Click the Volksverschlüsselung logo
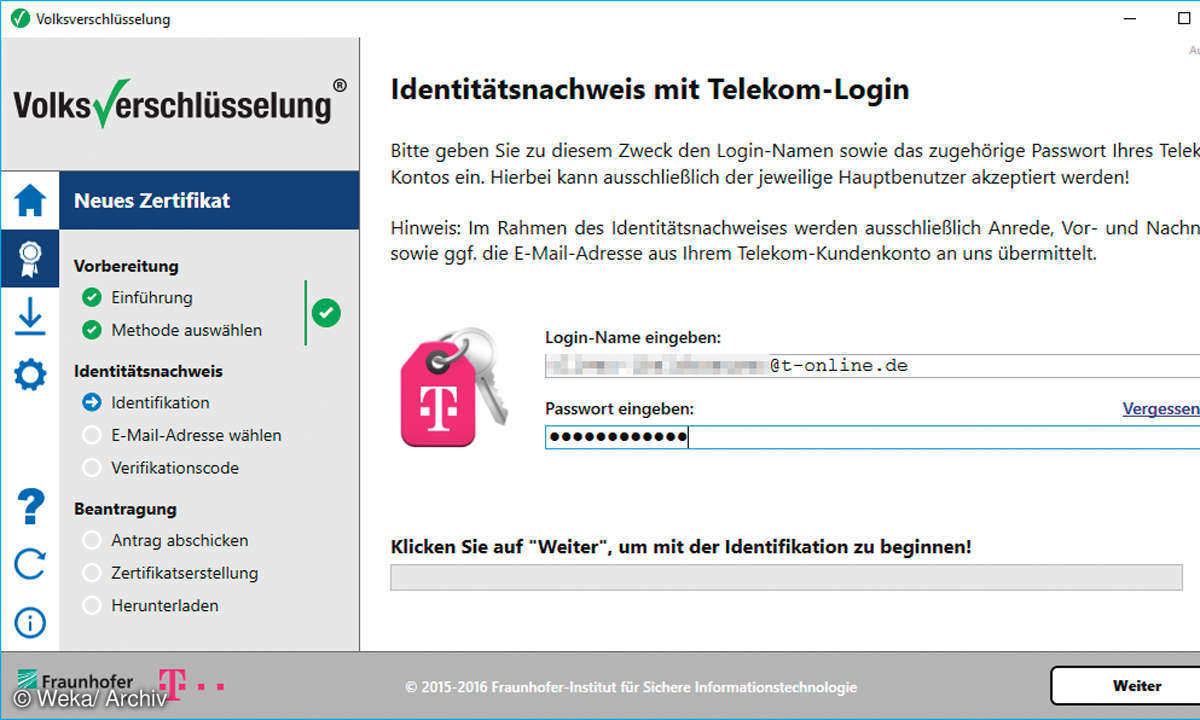Image resolution: width=1200 pixels, height=720 pixels. point(180,104)
